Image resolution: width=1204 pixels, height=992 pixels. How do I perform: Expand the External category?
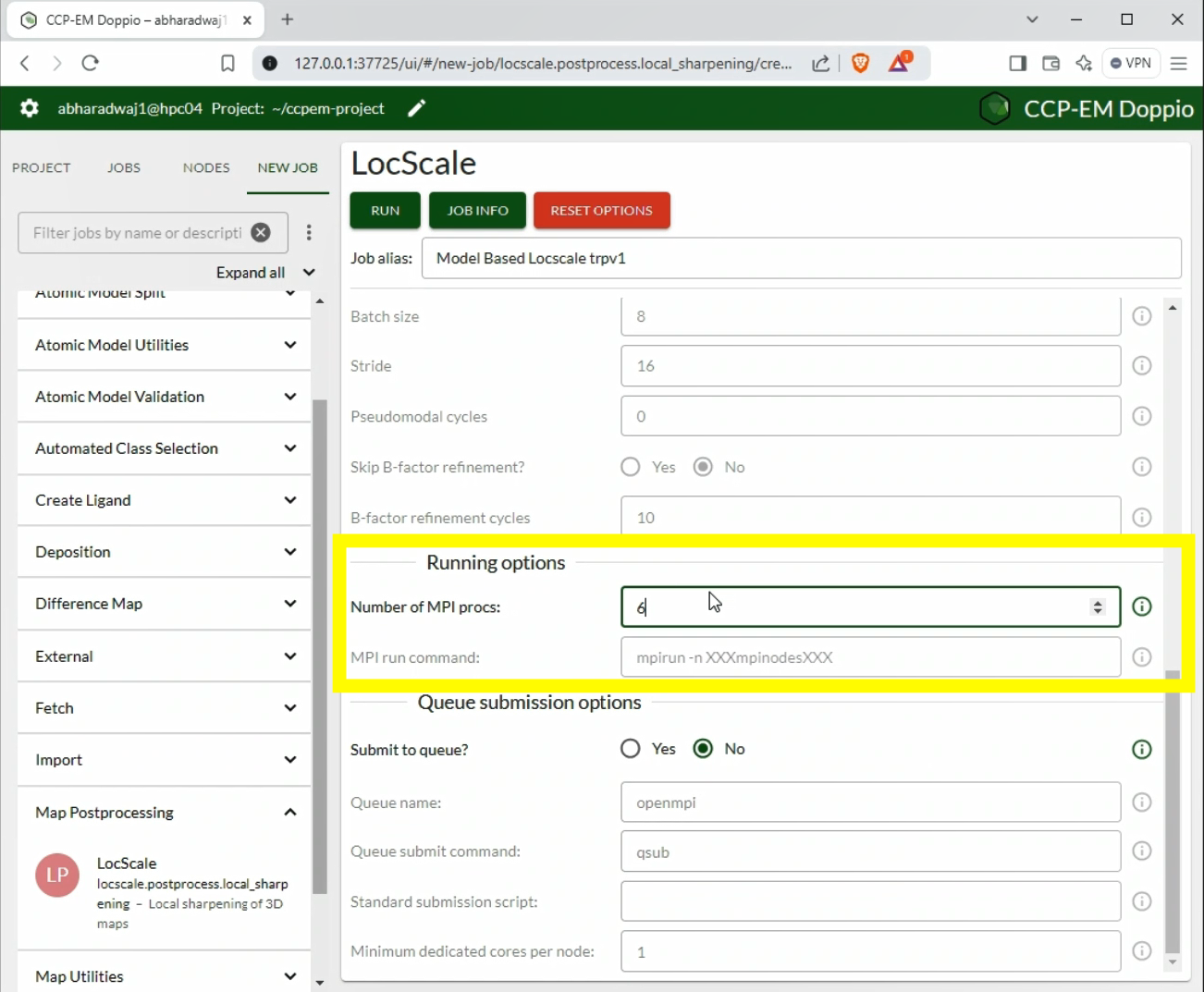(x=164, y=656)
